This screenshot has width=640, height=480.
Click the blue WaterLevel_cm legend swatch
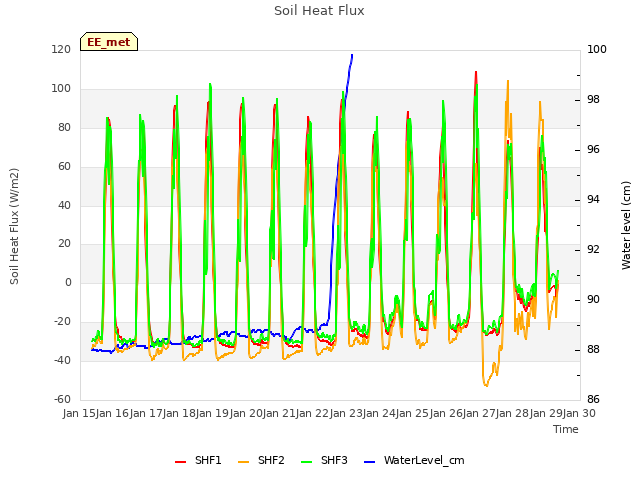(369, 461)
